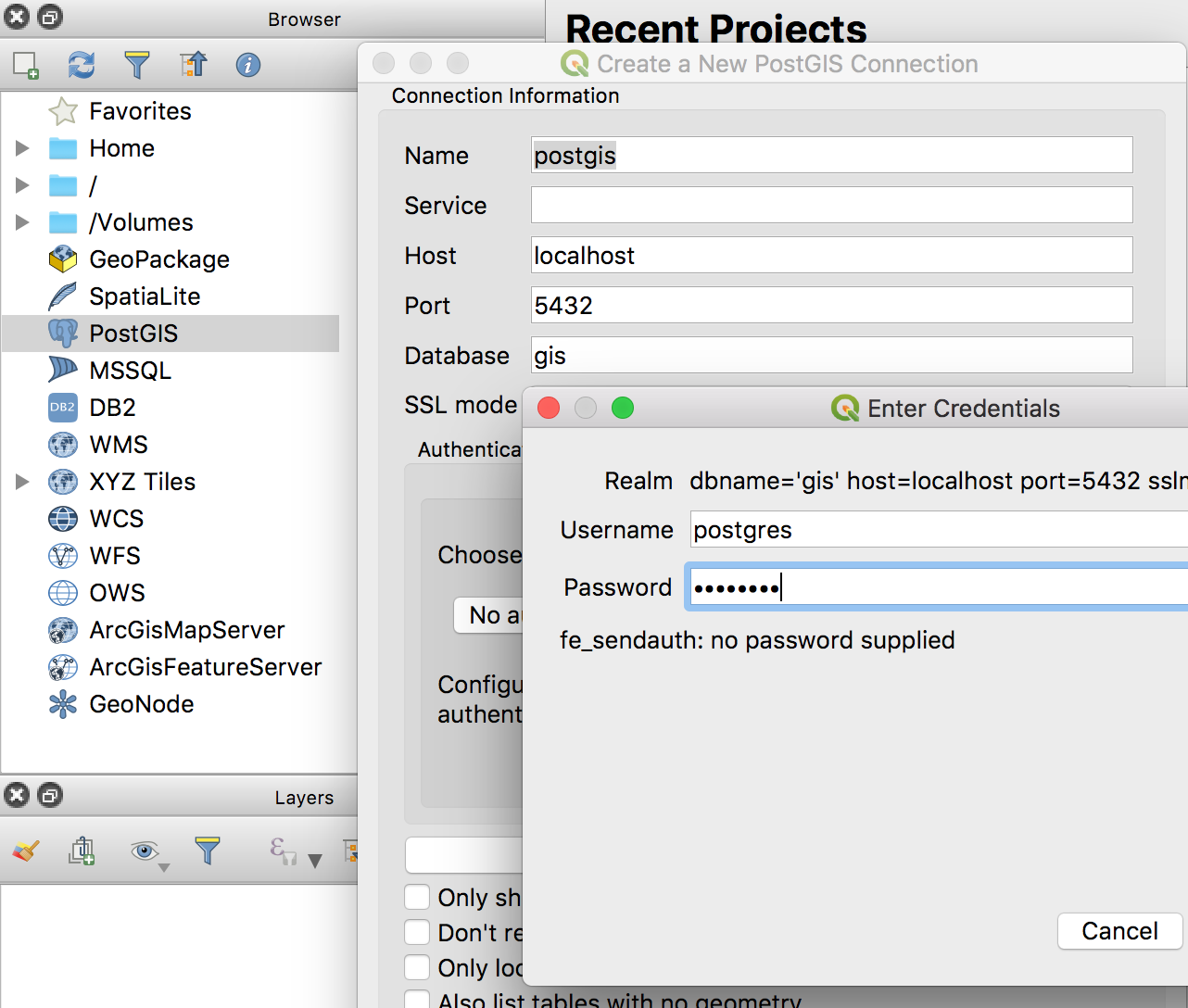Screen dimensions: 1188x1008
Task: Expand the XYZ Tiles node
Action: pos(22,482)
